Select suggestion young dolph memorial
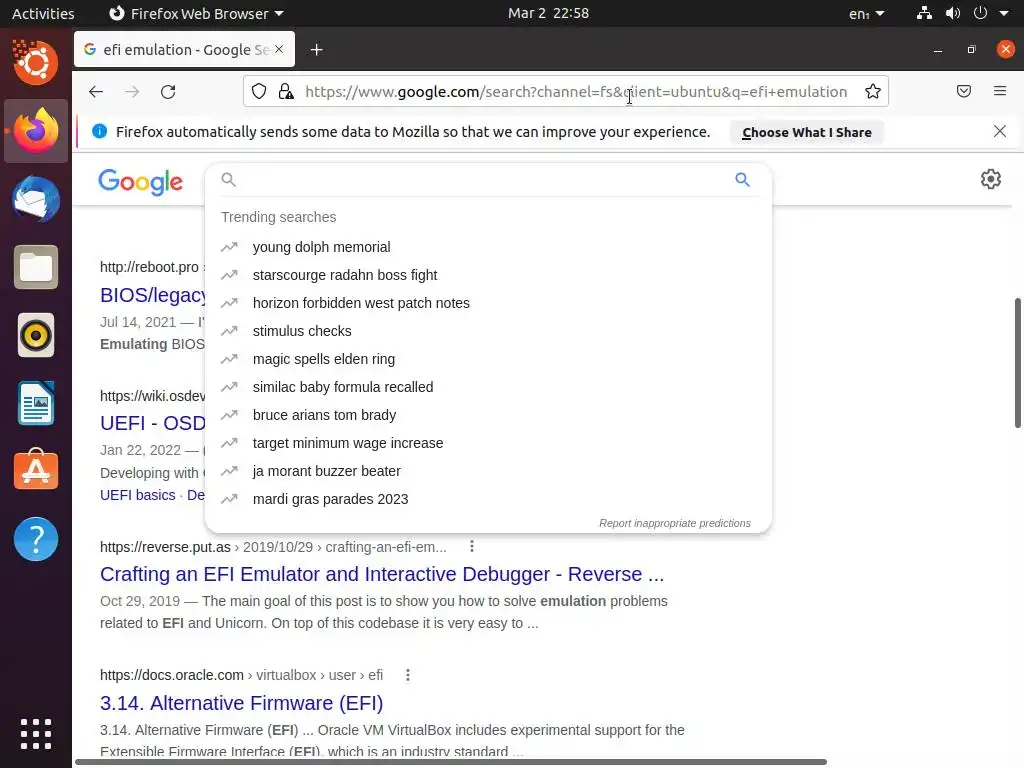 488,247
